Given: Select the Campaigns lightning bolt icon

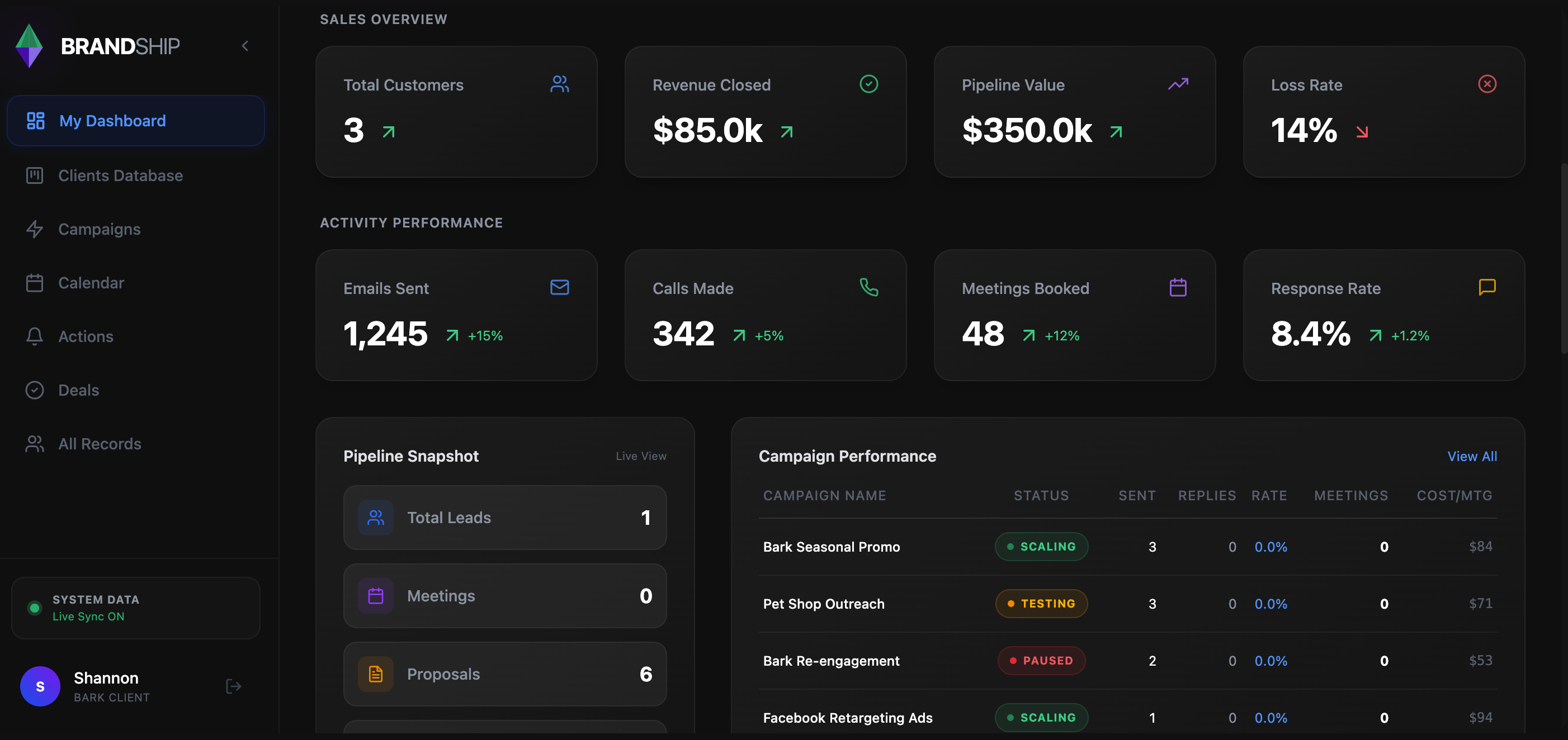Looking at the screenshot, I should tap(35, 229).
